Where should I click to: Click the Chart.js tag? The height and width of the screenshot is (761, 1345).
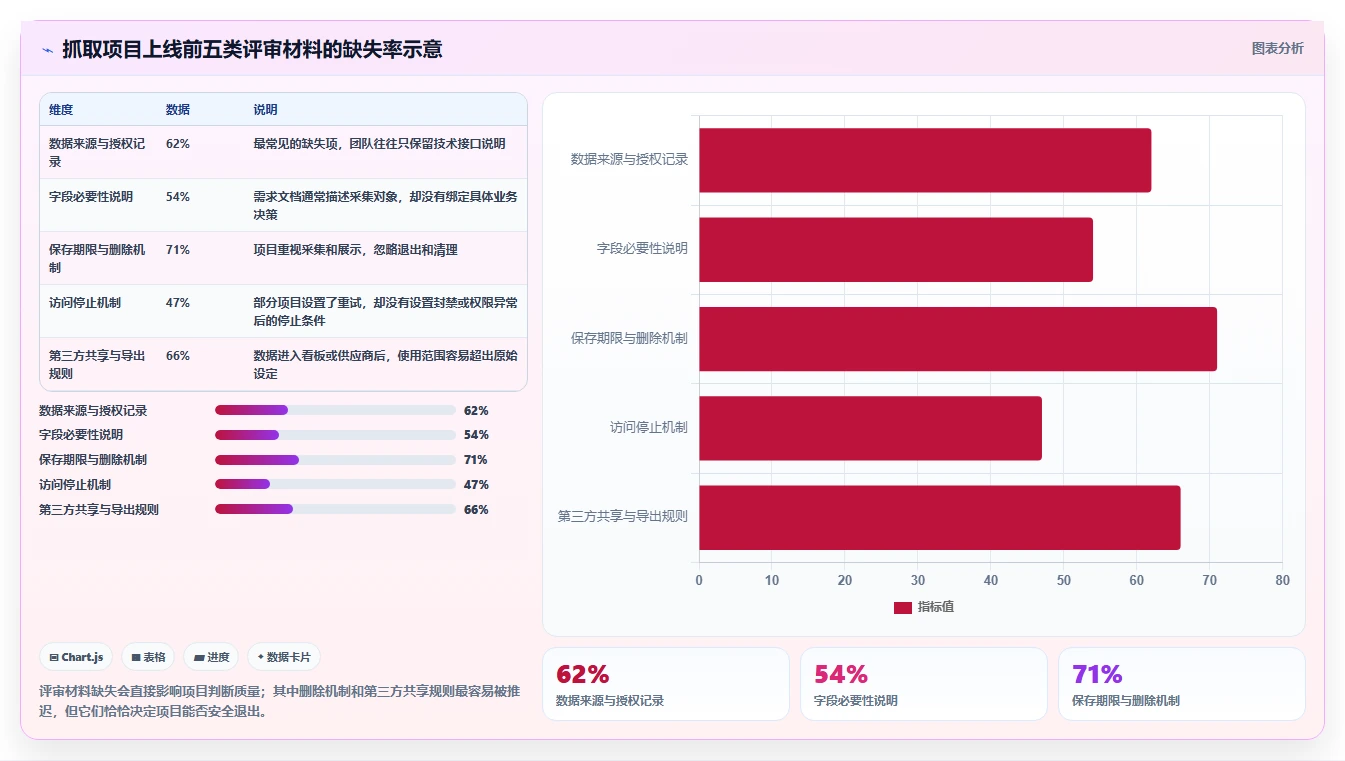coord(76,657)
